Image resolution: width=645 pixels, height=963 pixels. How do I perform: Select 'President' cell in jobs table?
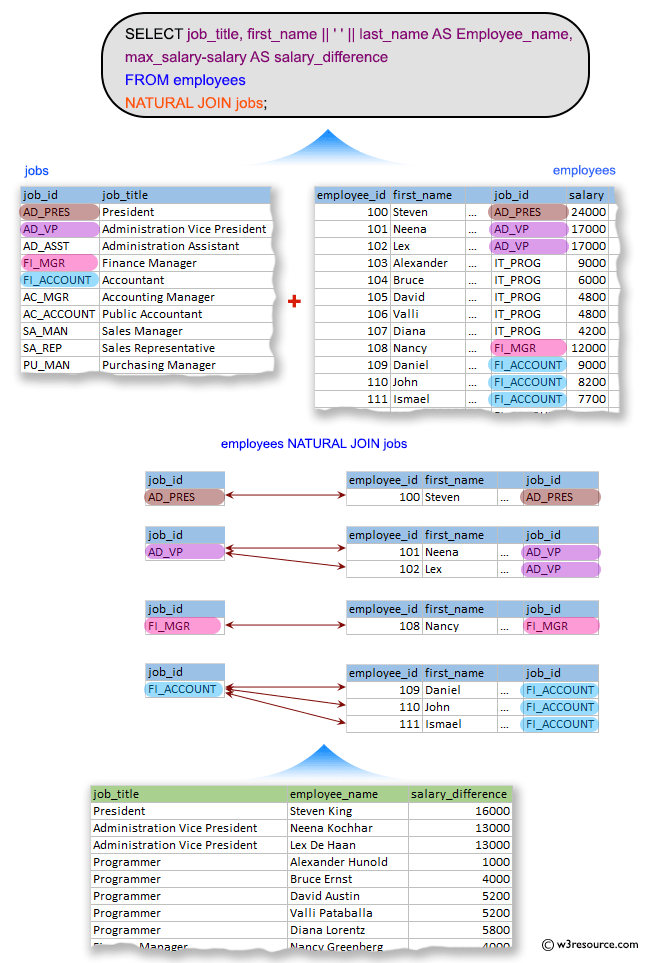click(186, 212)
